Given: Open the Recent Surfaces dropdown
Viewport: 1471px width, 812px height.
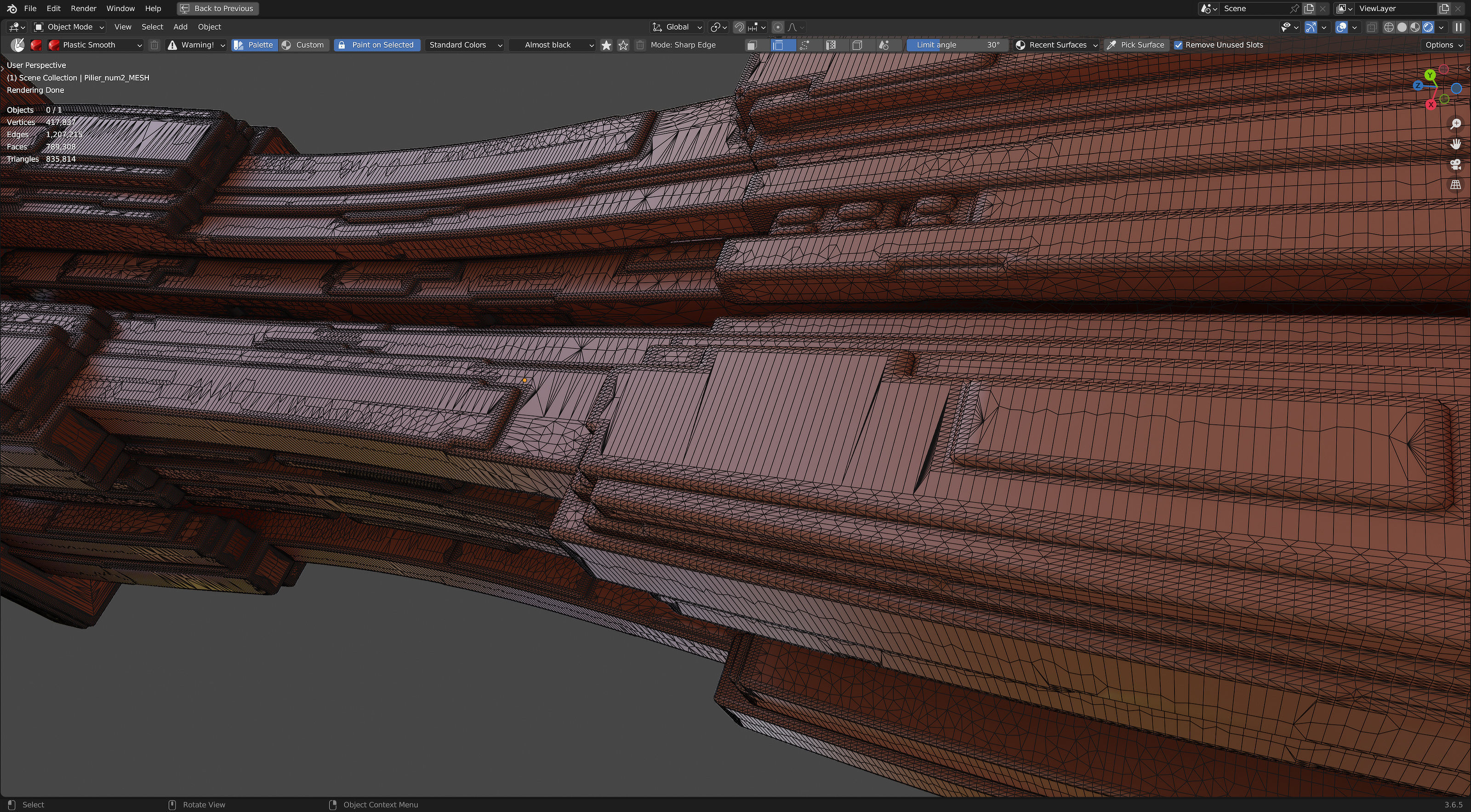Looking at the screenshot, I should (x=1056, y=45).
